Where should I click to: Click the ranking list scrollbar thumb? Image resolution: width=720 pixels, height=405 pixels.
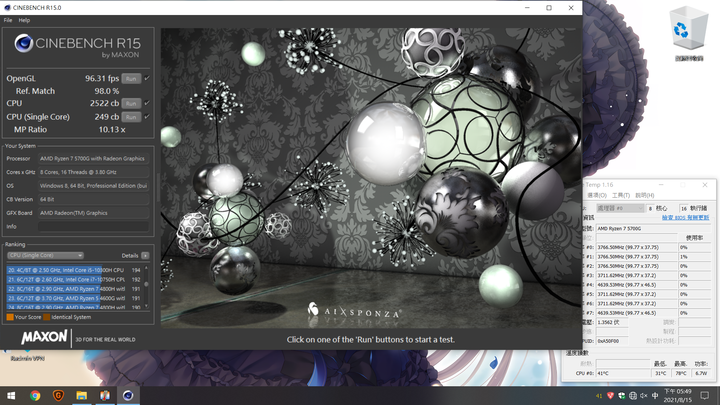[146, 284]
